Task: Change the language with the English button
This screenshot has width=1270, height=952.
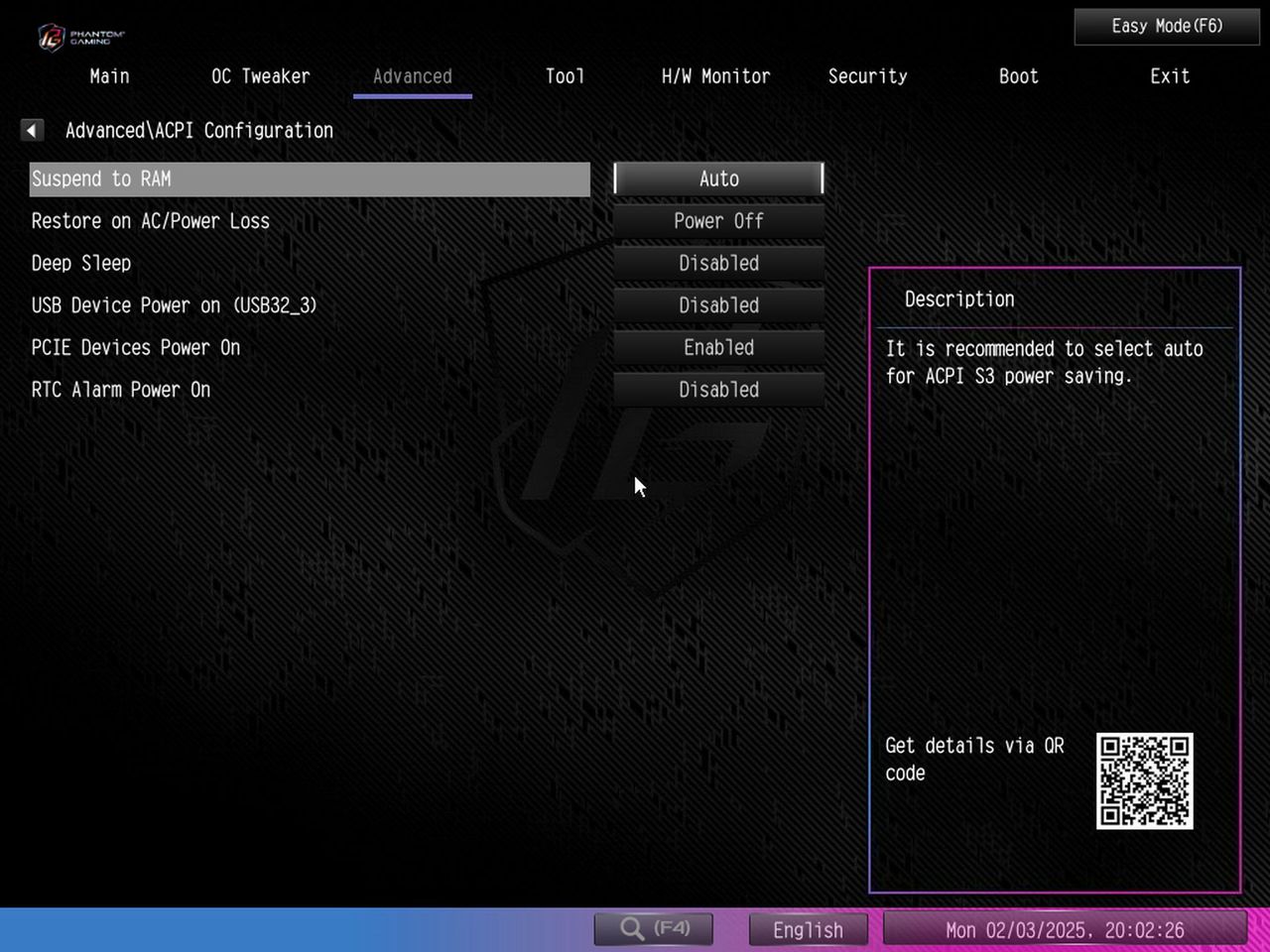Action: [808, 929]
